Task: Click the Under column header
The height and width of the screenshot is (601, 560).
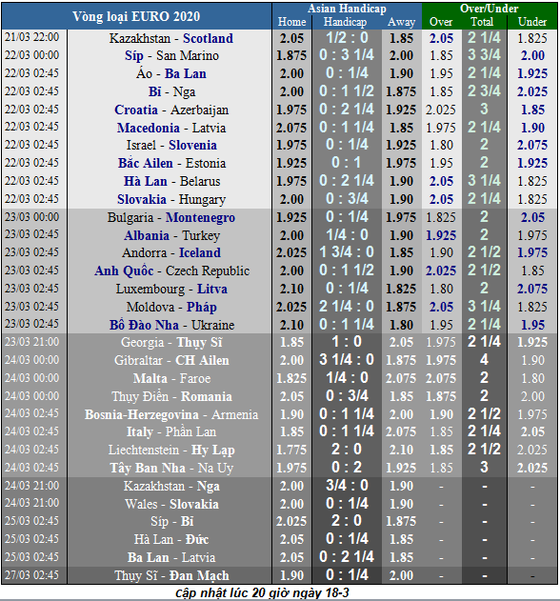Action: pos(532,22)
